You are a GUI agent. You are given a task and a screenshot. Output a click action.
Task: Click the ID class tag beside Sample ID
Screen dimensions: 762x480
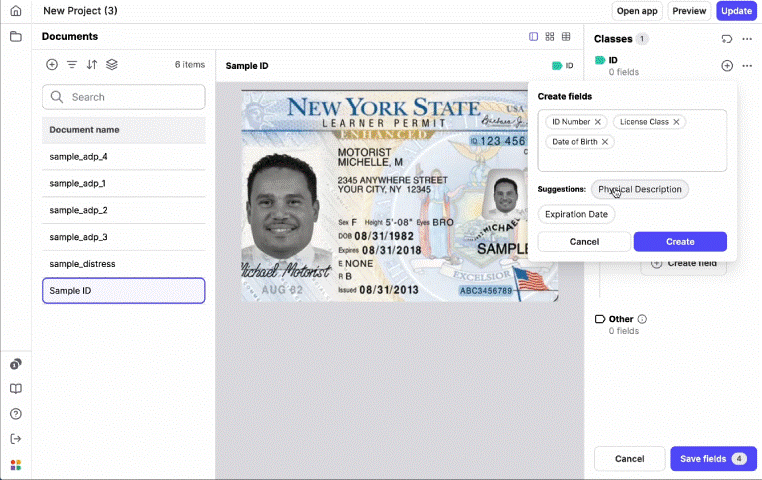[x=563, y=66]
